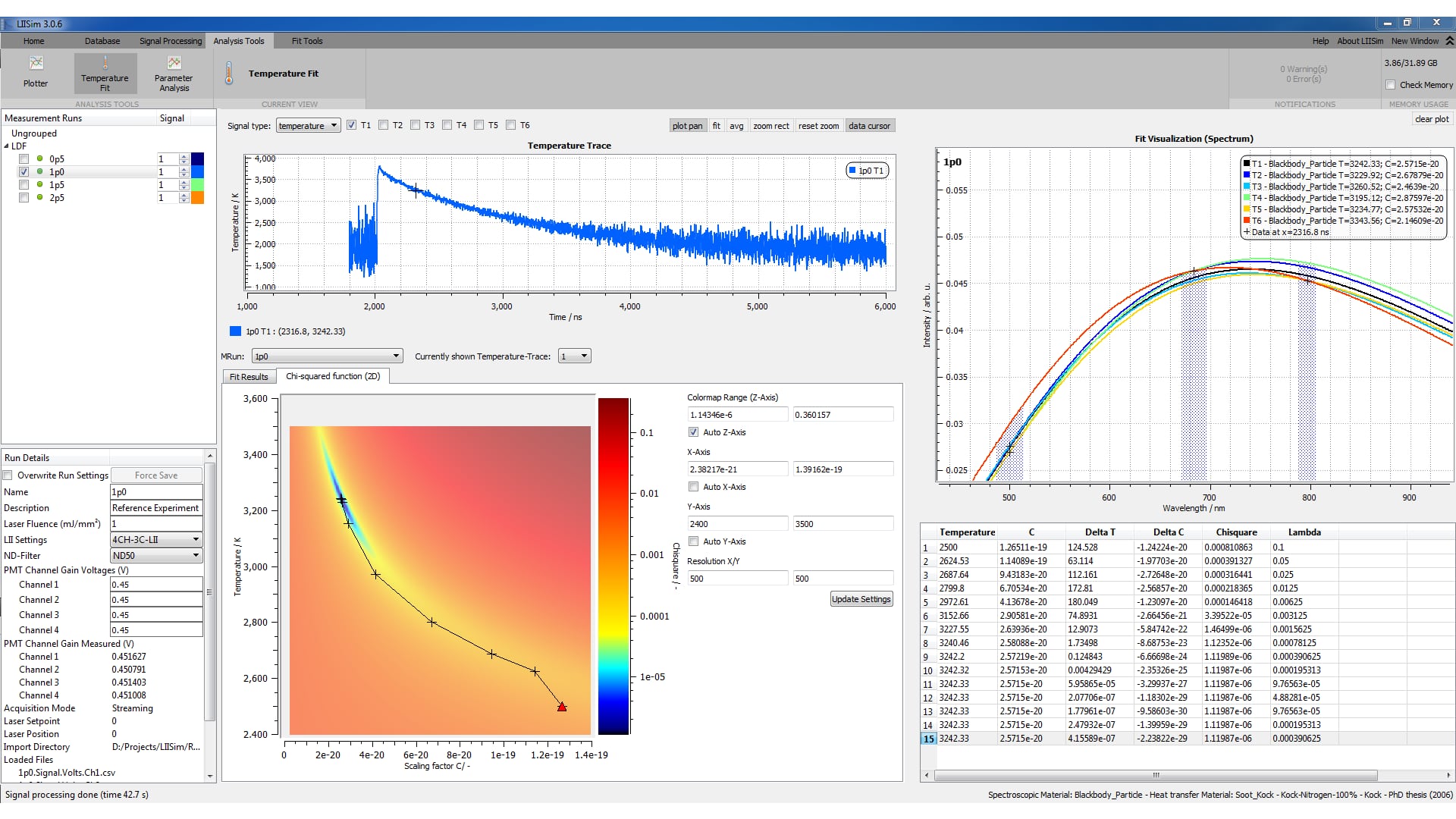Select the Temperature Fit tool icon

click(x=105, y=64)
